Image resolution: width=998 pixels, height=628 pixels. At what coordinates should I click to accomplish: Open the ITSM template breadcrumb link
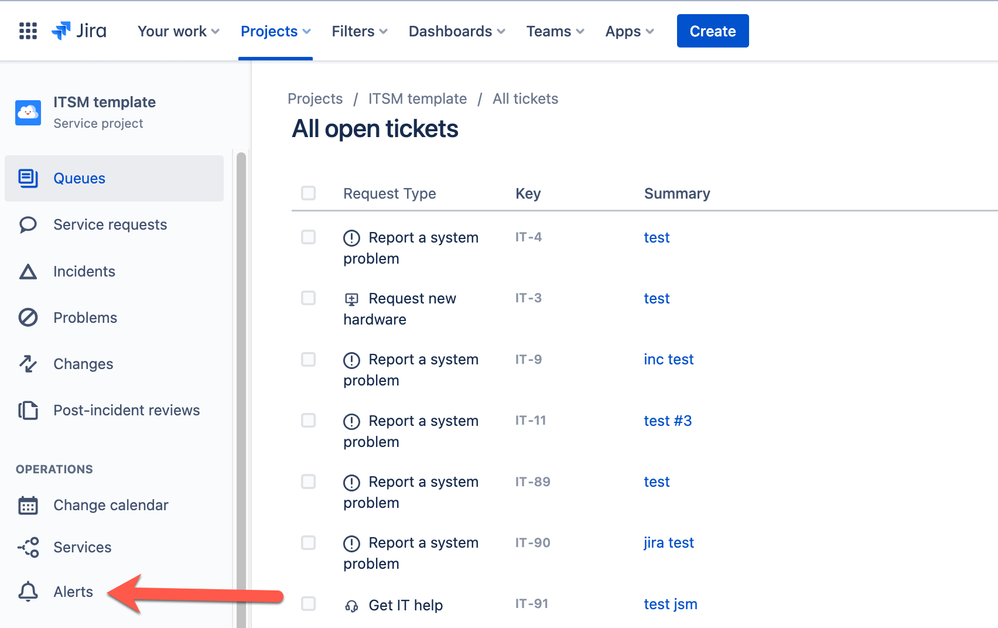pos(418,99)
